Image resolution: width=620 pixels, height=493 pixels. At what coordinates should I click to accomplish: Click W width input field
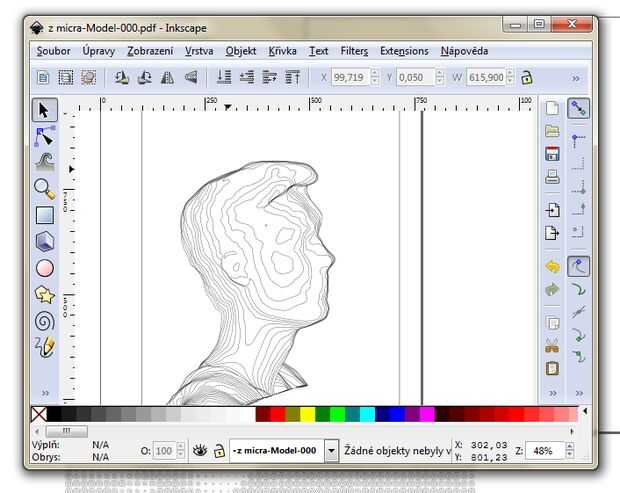[486, 77]
